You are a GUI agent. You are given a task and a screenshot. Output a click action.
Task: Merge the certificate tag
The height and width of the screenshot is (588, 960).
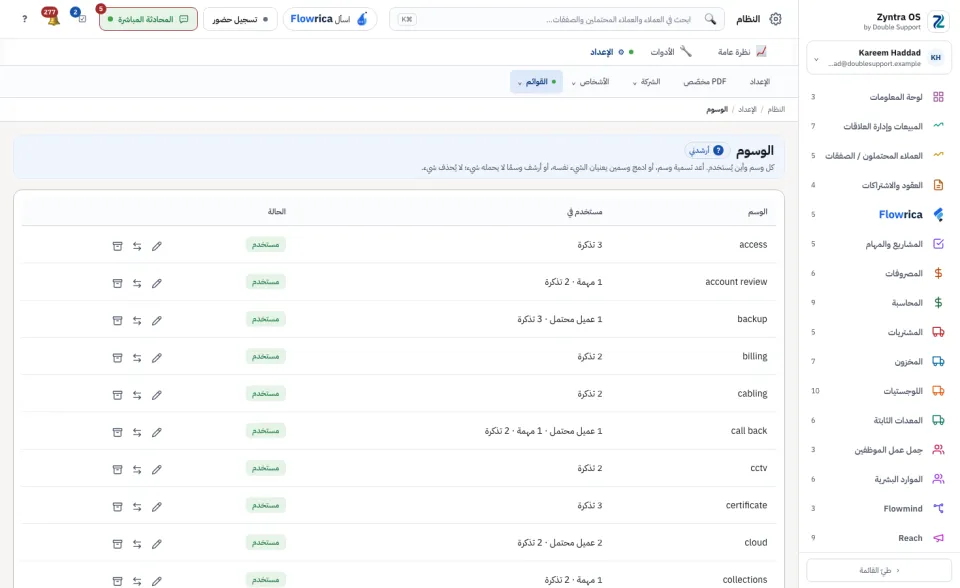pos(137,507)
